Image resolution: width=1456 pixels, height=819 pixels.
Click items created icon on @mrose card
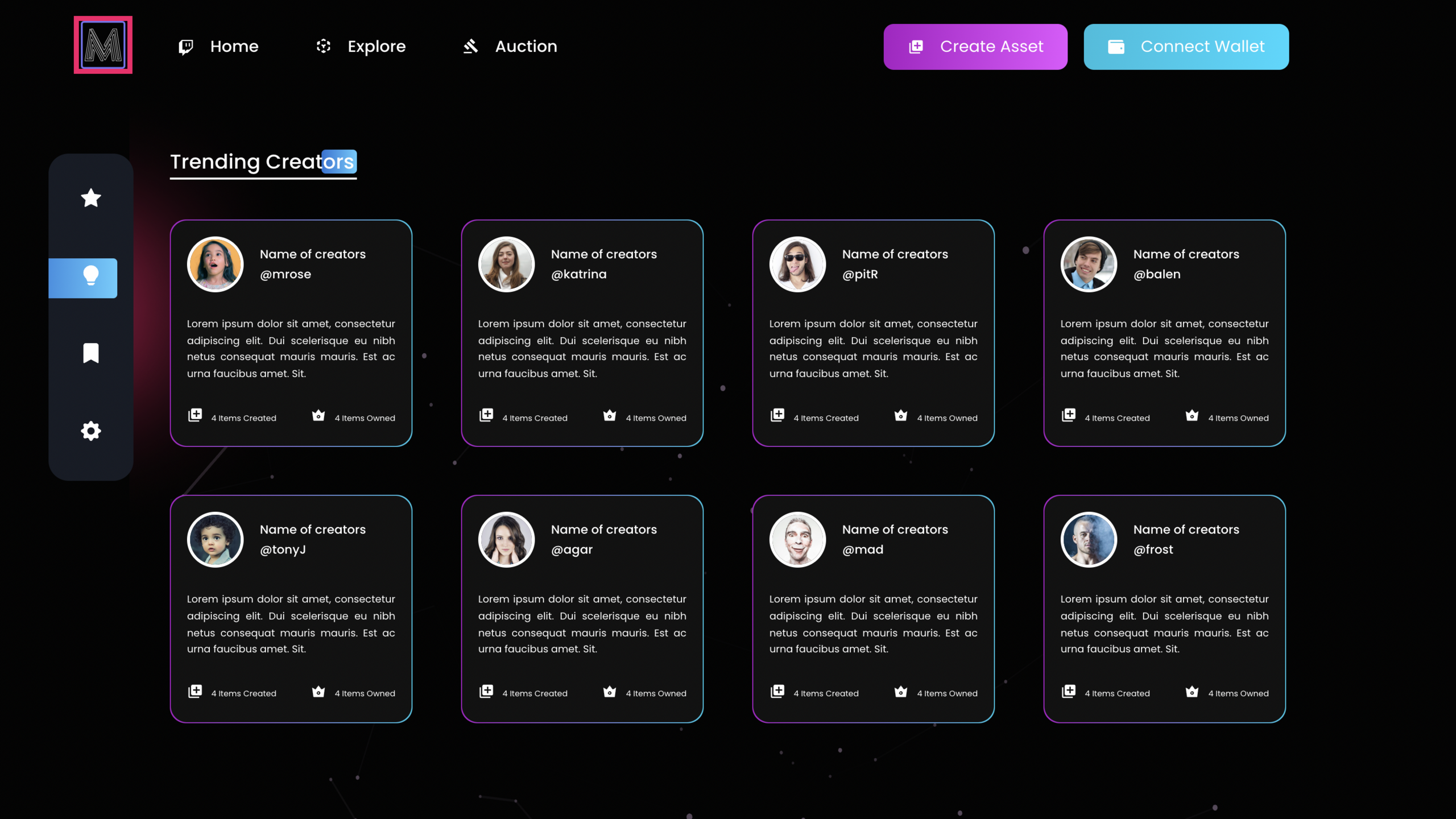195,415
